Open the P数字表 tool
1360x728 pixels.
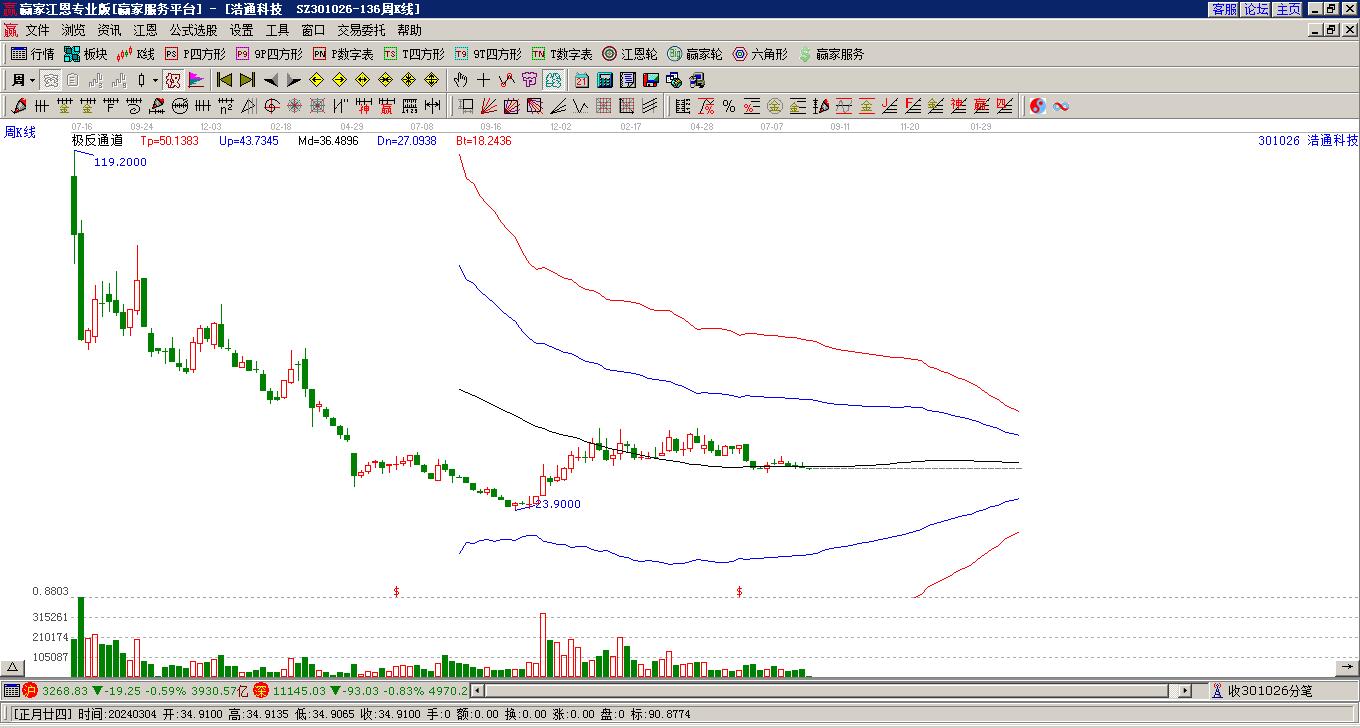coord(343,54)
